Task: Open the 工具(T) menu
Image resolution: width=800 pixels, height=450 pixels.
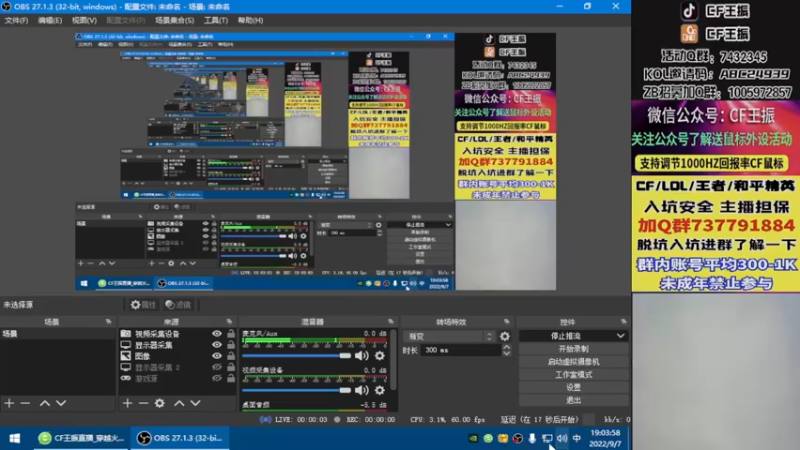Action: tap(216, 20)
